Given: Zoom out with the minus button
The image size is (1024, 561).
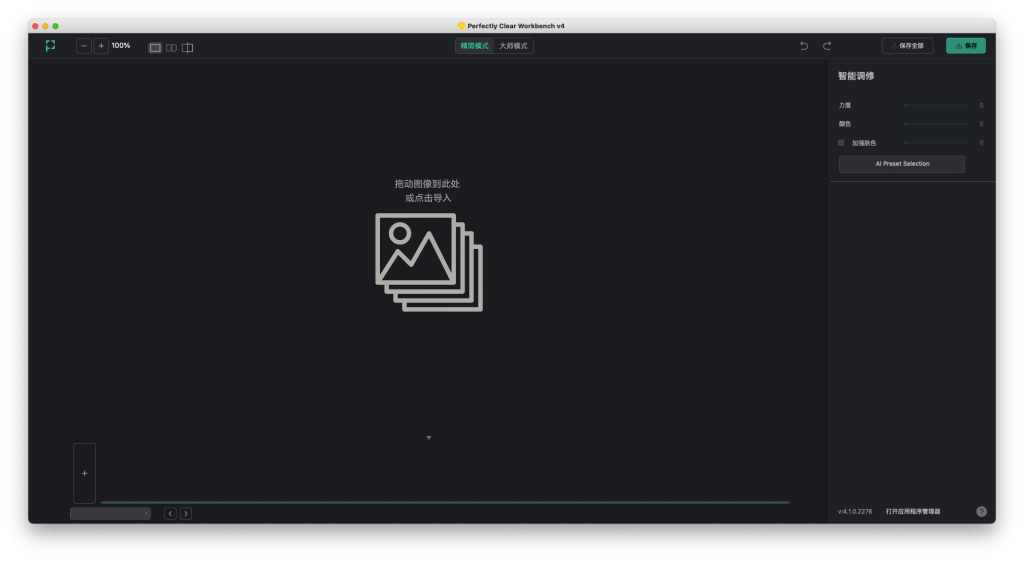Looking at the screenshot, I should [84, 46].
